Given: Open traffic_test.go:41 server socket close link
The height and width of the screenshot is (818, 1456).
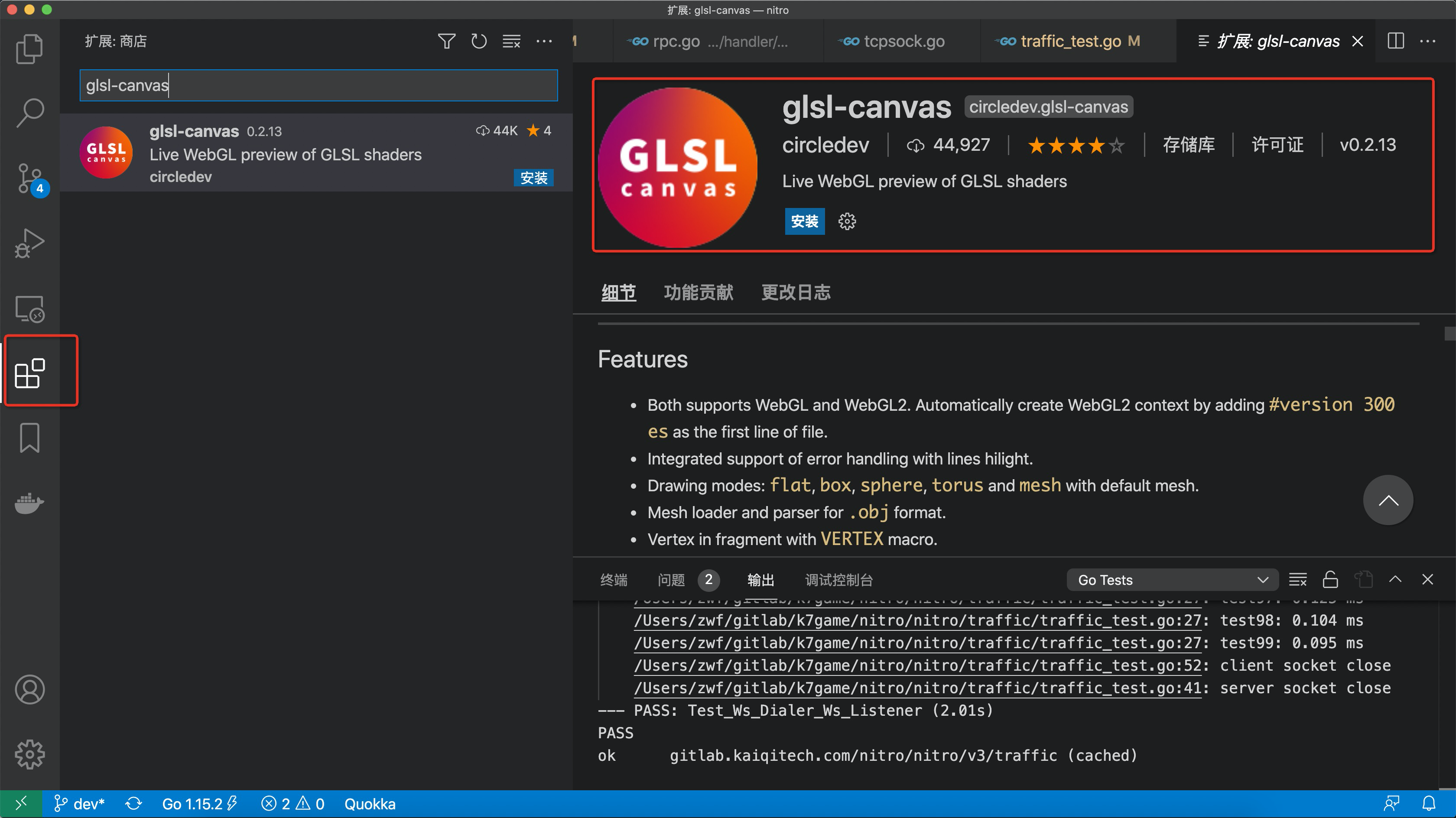Looking at the screenshot, I should point(918,688).
